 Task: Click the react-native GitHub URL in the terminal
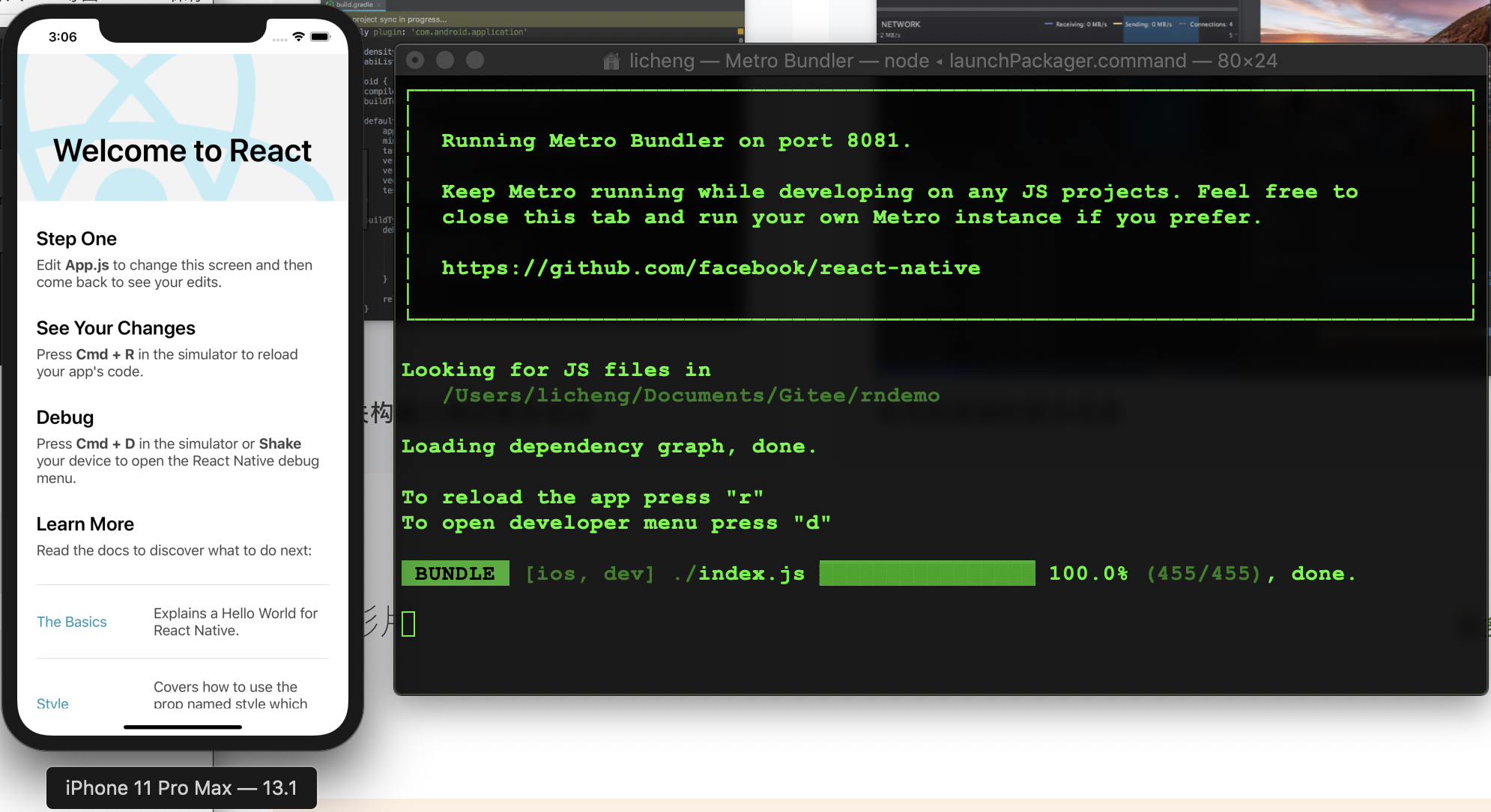(x=710, y=268)
